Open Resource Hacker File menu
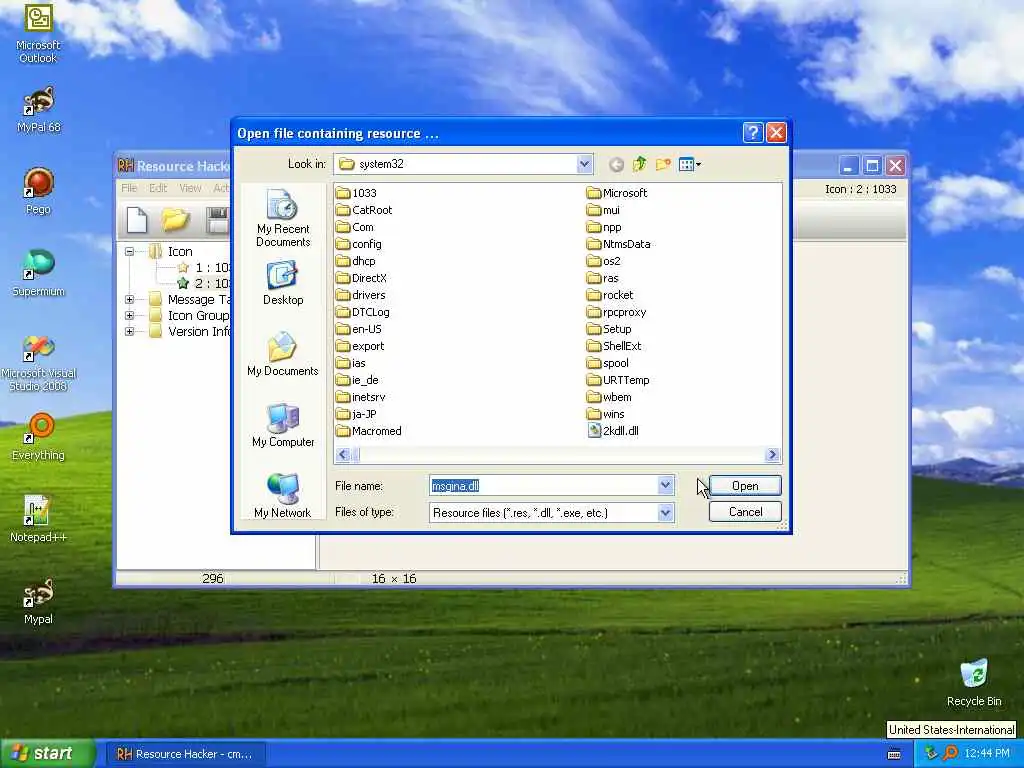The image size is (1024, 768). tap(129, 188)
